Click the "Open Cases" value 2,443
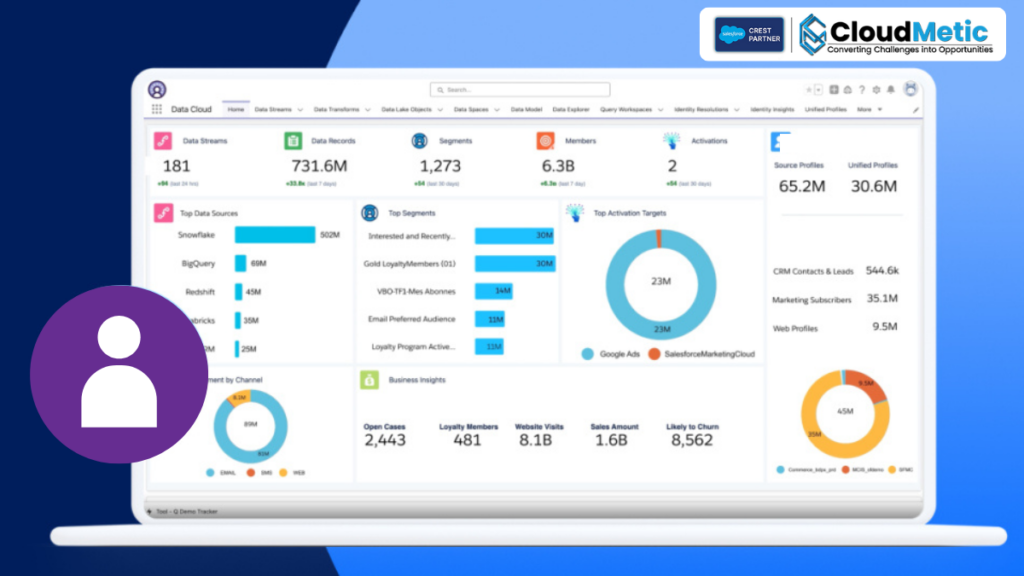The image size is (1024, 576). 385,440
